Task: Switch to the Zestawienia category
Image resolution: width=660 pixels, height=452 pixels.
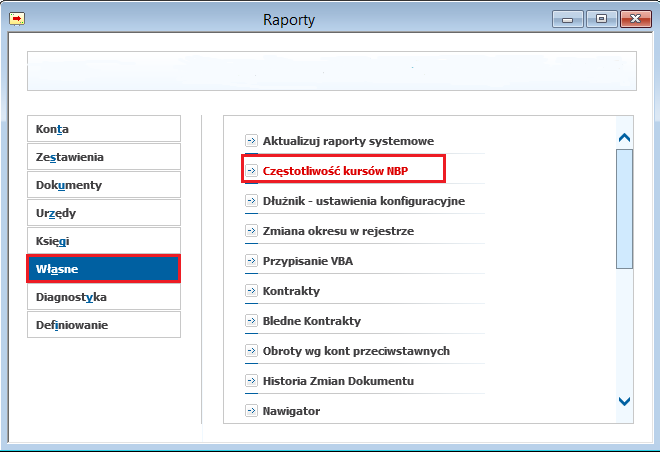Action: [104, 157]
